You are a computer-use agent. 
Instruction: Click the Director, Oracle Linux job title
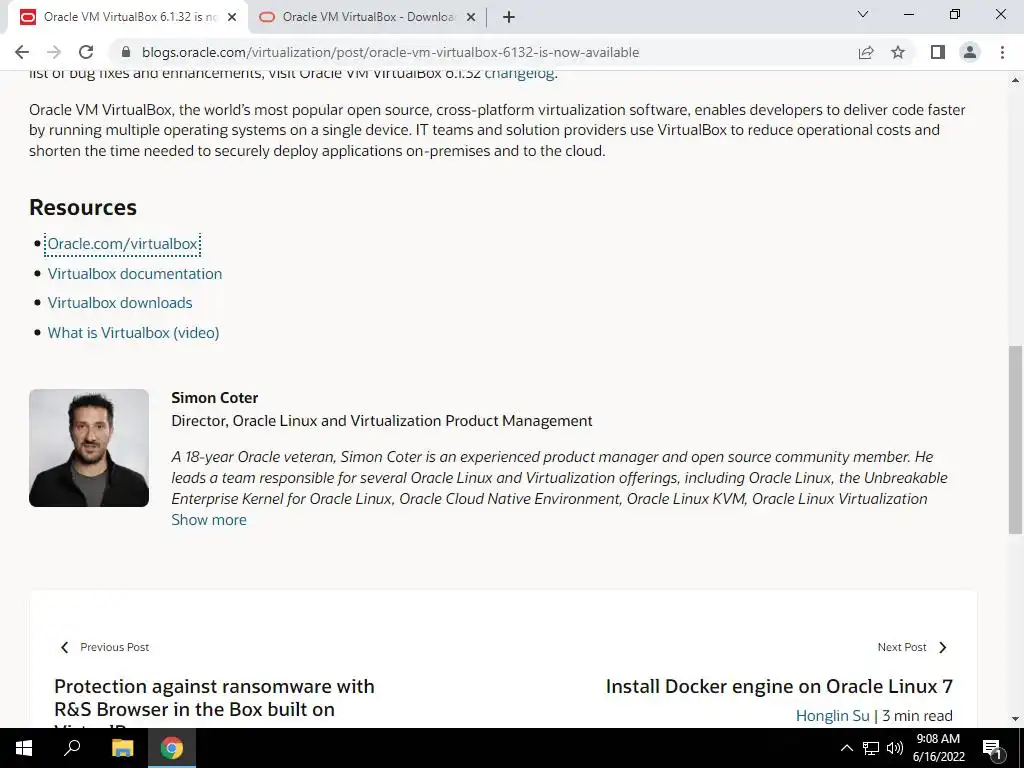tap(381, 421)
